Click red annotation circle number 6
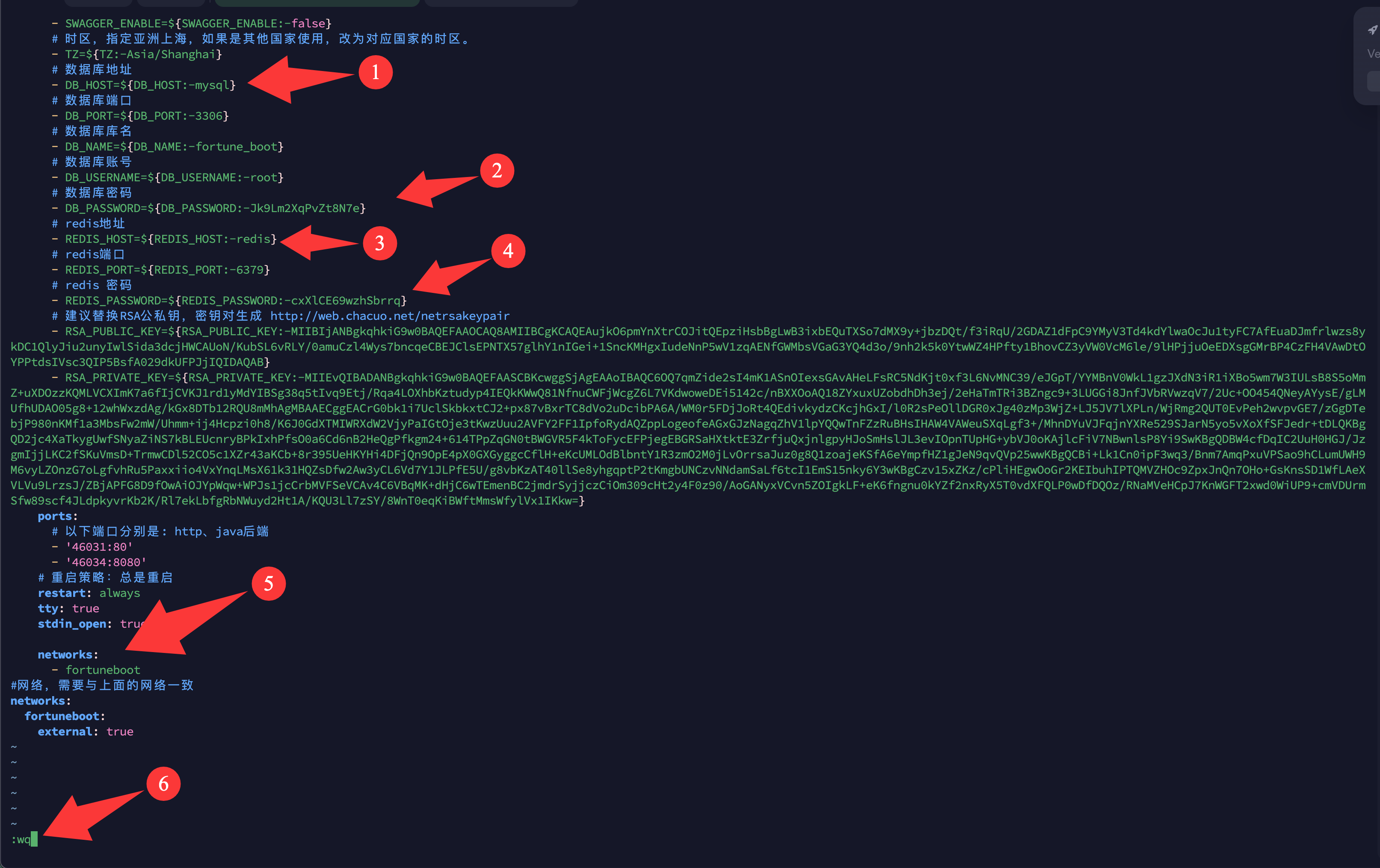This screenshot has height=868, width=1380. [x=163, y=783]
